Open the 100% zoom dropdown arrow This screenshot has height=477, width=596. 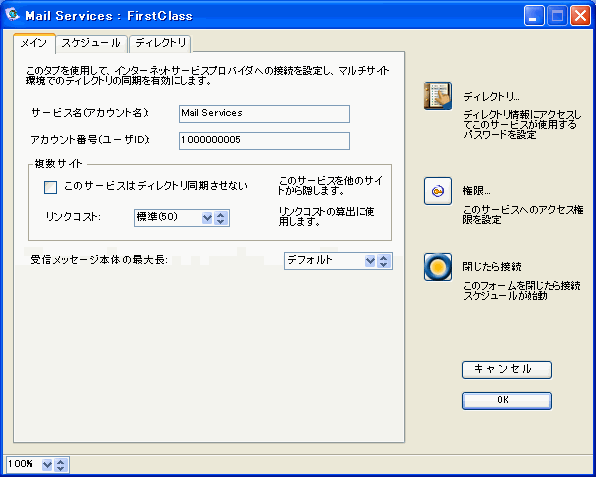click(47, 464)
